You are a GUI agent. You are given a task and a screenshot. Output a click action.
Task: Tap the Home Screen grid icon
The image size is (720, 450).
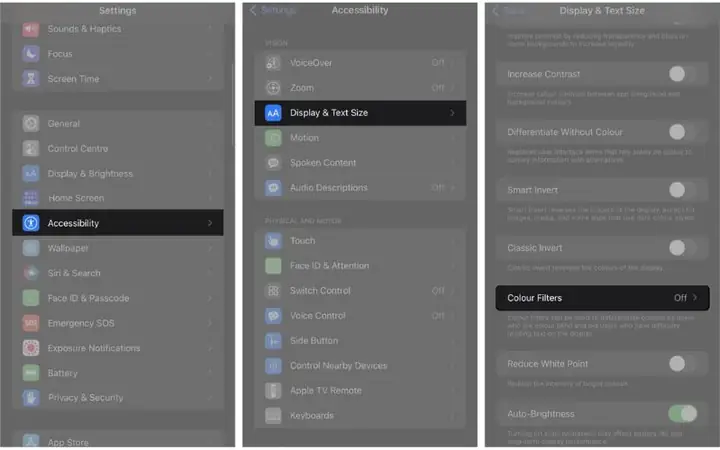point(31,198)
